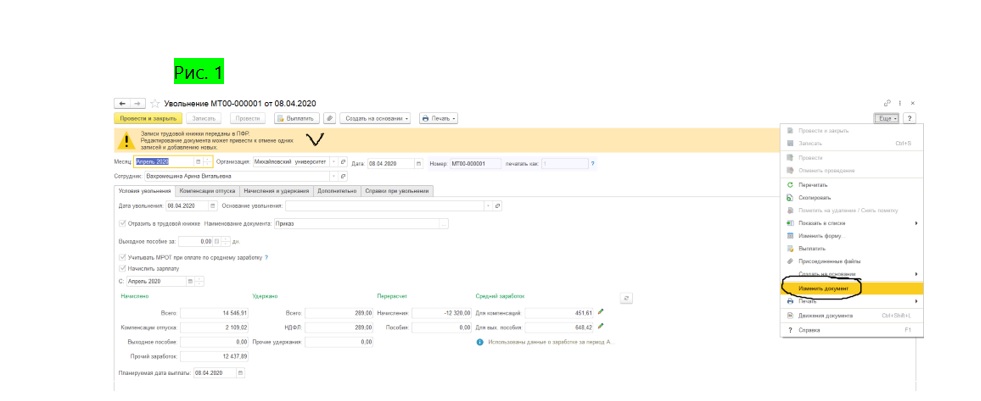Expand the Создать на основании dropdown
The width and height of the screenshot is (981, 401).
point(378,118)
